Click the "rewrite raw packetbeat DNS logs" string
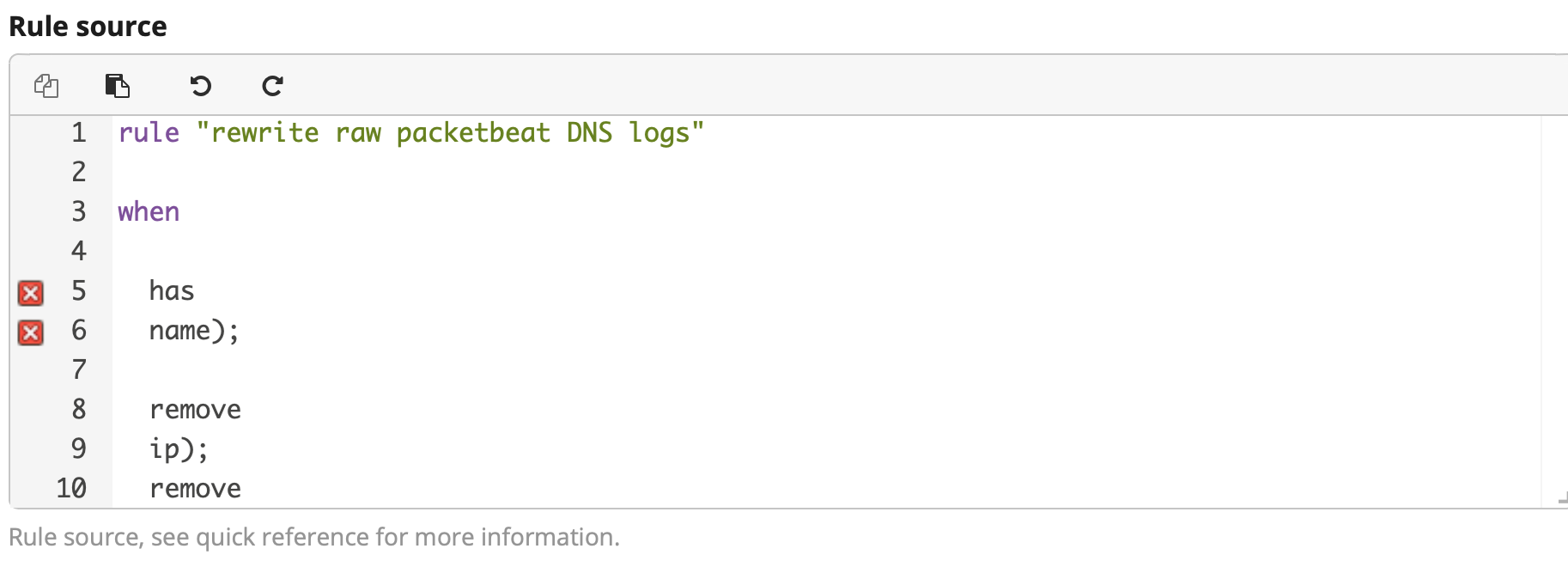The image size is (1568, 567). click(450, 132)
